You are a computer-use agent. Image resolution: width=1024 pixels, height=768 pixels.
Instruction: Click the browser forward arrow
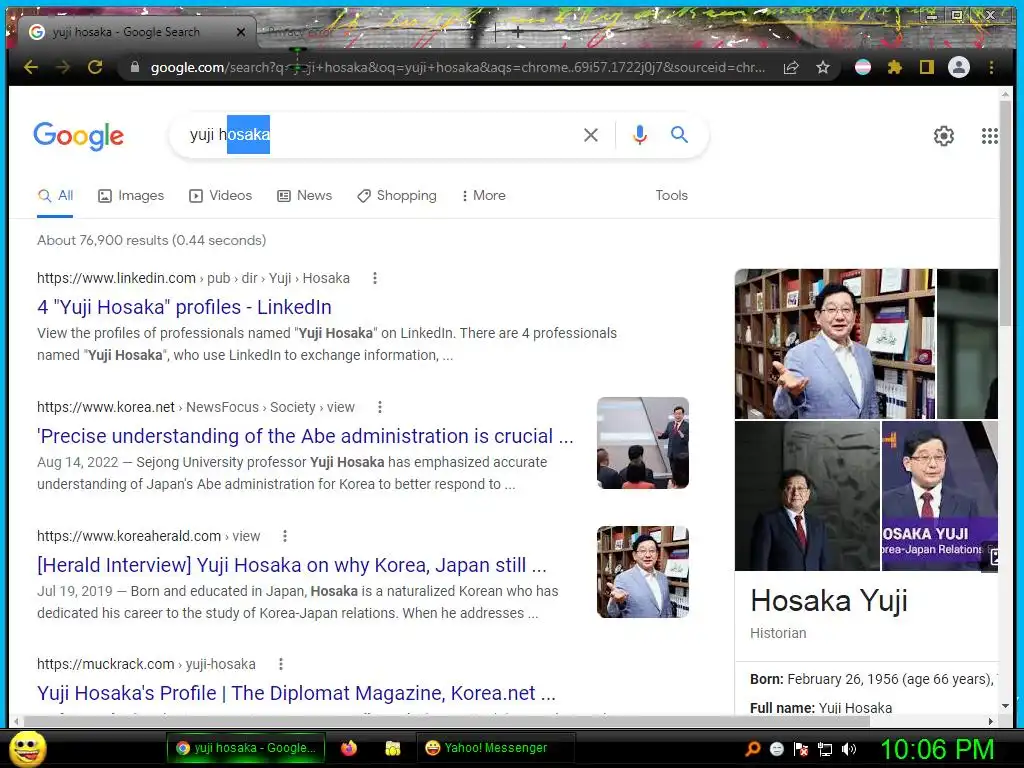[63, 67]
